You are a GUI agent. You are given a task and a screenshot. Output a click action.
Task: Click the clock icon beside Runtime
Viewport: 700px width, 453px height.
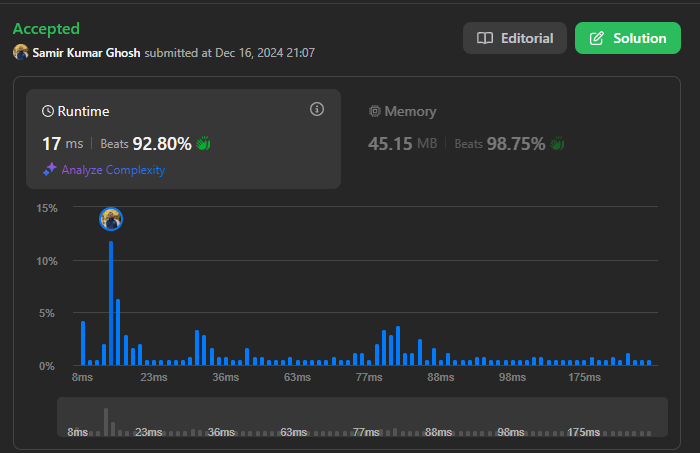click(x=48, y=112)
